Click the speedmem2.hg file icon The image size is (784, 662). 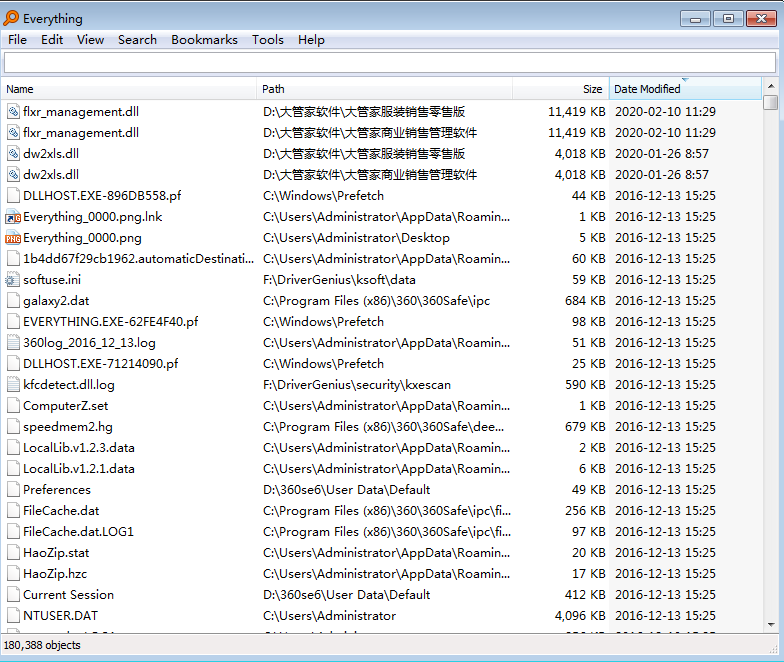click(14, 427)
